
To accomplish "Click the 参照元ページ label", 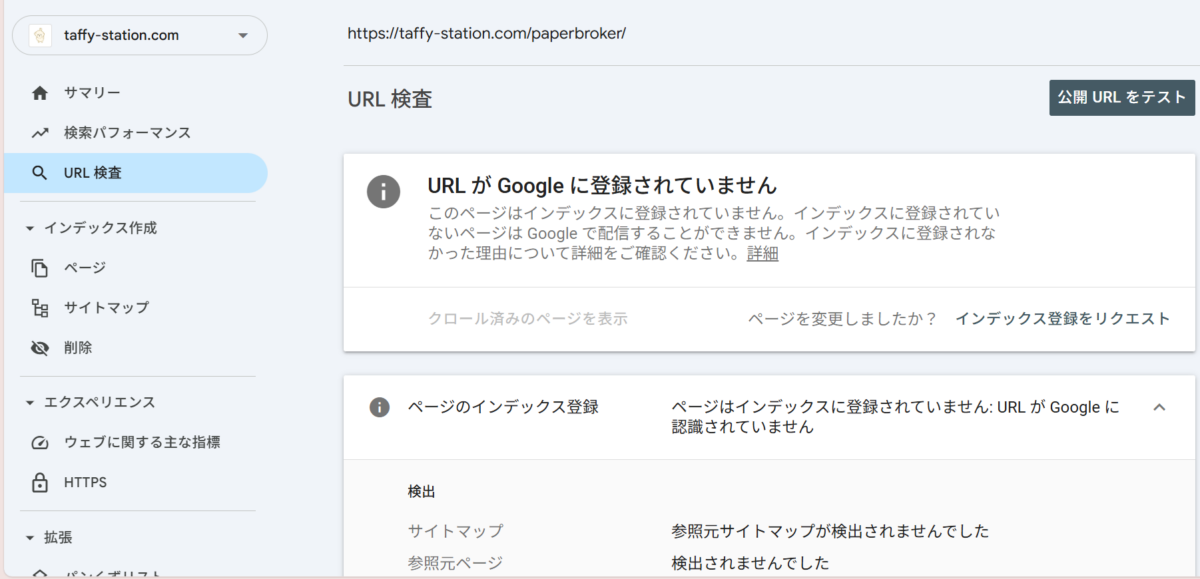I will pos(455,563).
